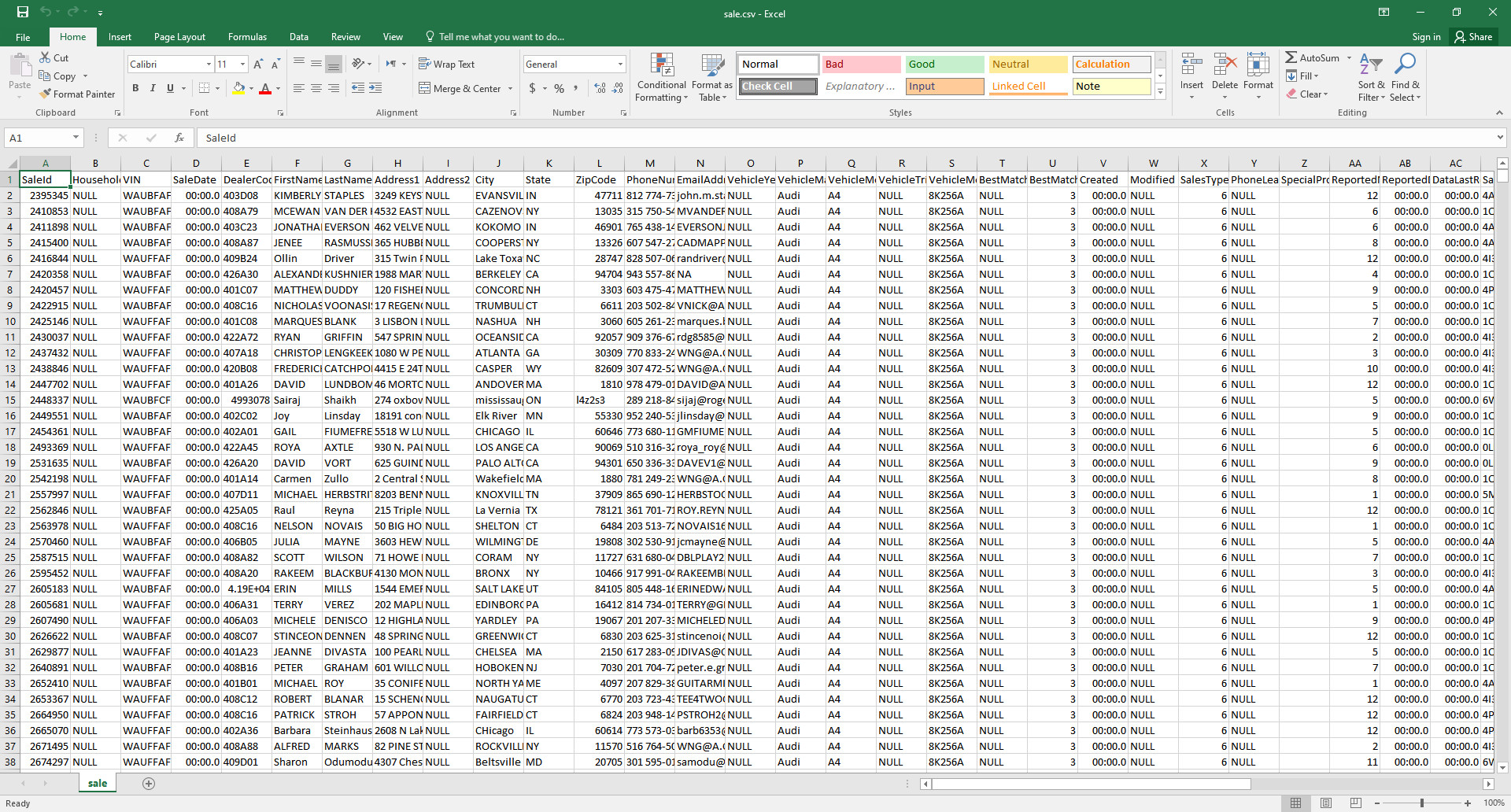This screenshot has height=812, width=1511.
Task: Click Sign in link
Action: click(1426, 37)
